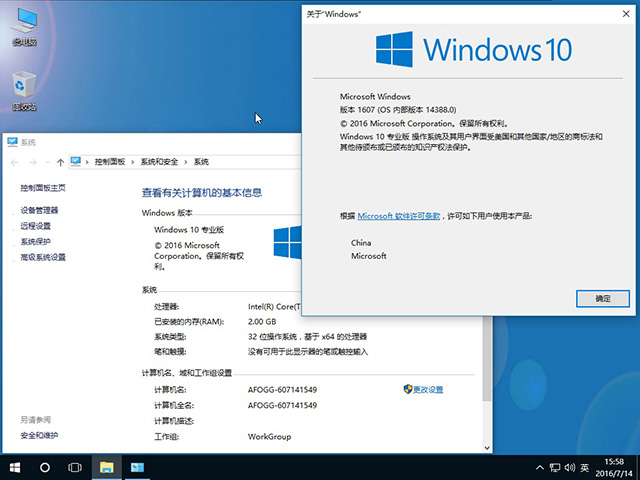Open Task View on the taskbar

click(x=75, y=467)
